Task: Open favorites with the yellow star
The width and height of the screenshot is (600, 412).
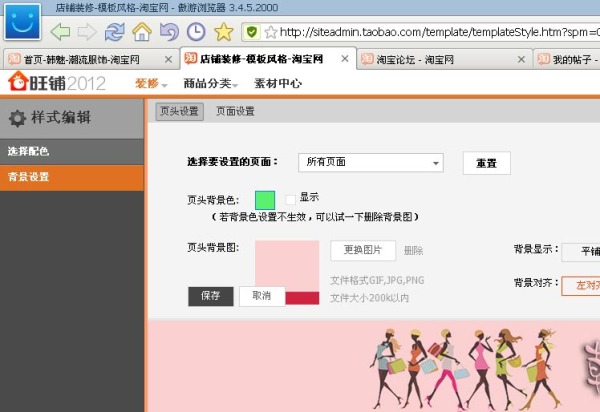Action: point(223,32)
